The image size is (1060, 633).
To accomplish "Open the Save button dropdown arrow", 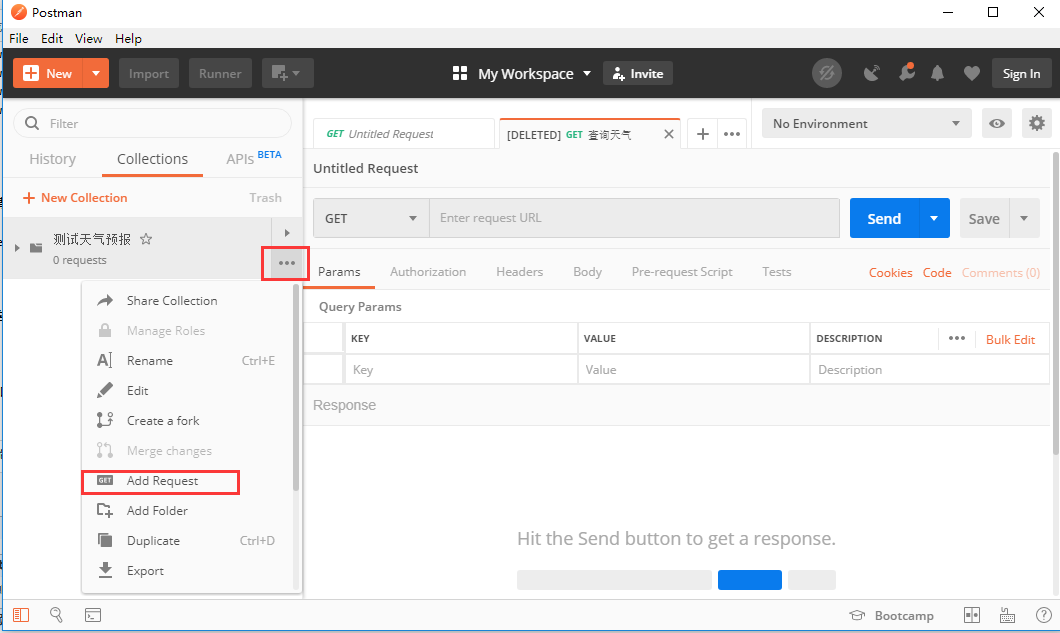I will 1024,218.
